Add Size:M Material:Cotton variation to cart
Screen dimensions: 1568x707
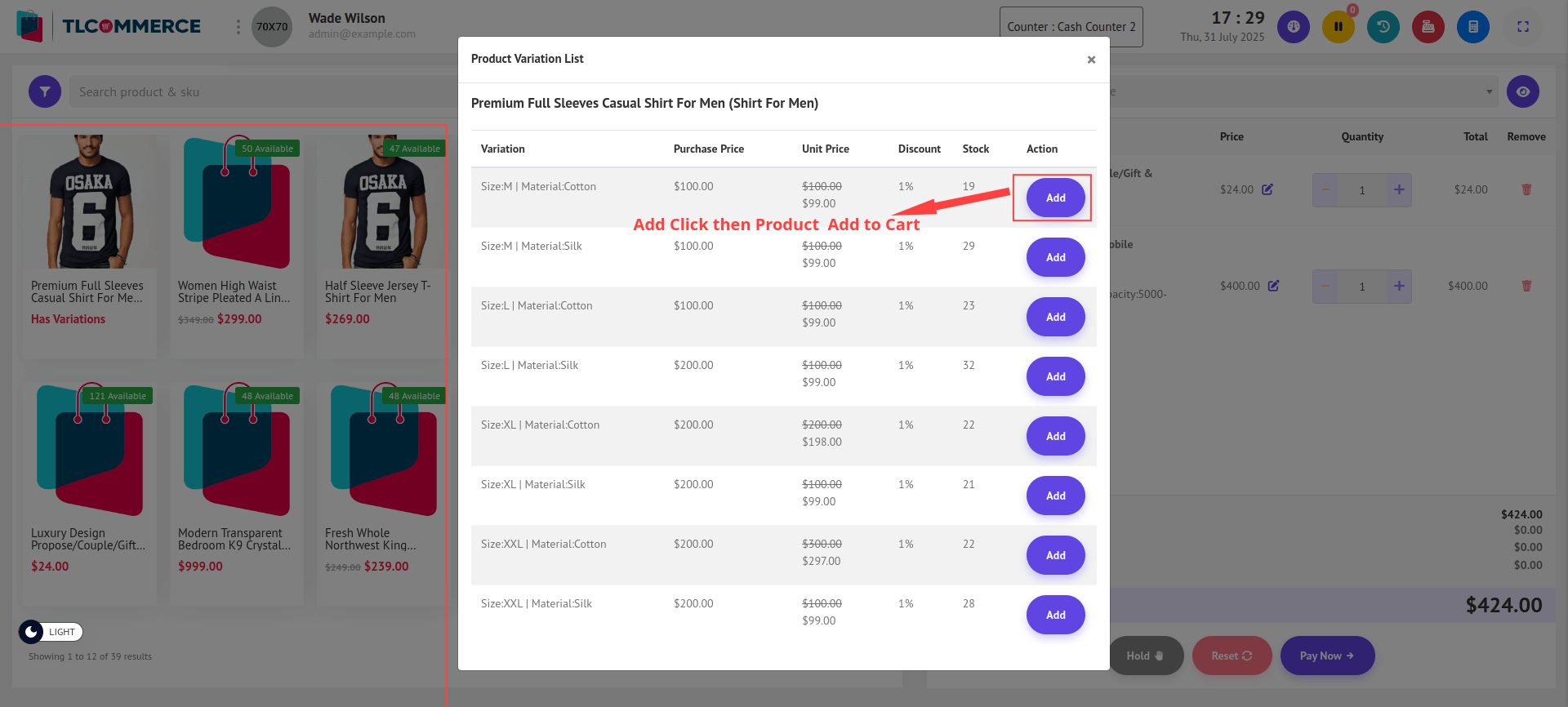point(1055,198)
